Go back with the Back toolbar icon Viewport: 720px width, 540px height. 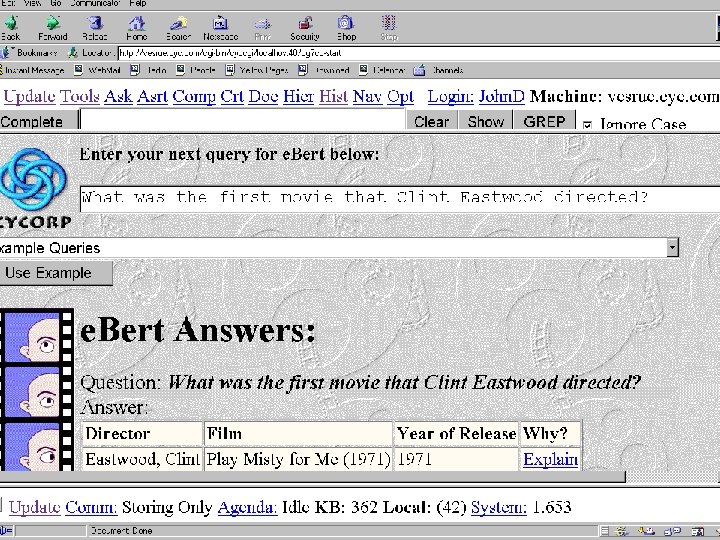coord(11,23)
